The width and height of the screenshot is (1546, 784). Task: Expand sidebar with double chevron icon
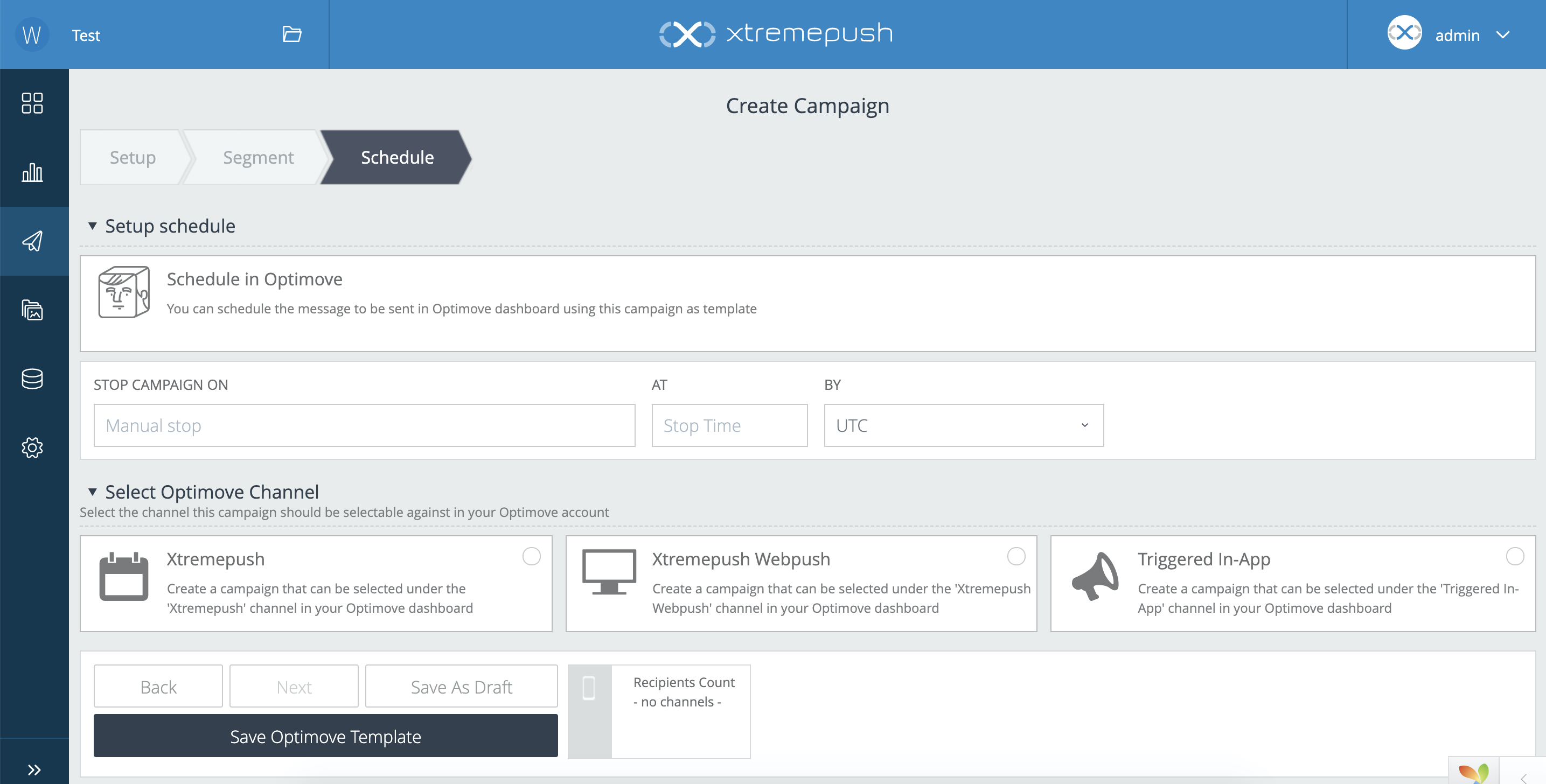[x=34, y=769]
